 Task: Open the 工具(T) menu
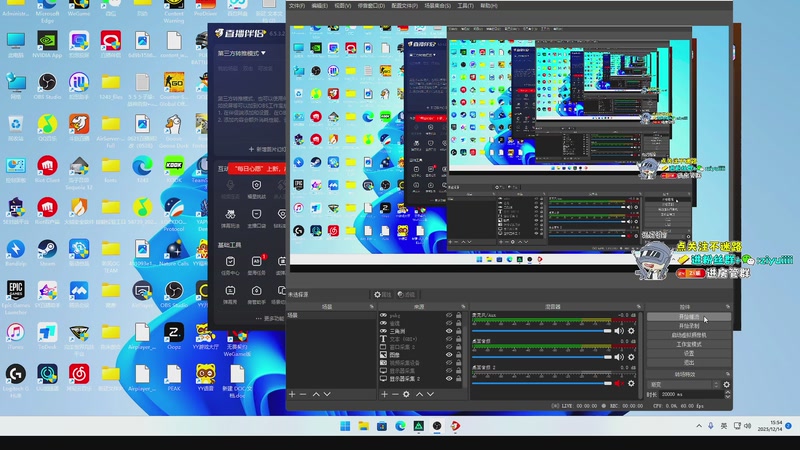pyautogui.click(x=465, y=6)
